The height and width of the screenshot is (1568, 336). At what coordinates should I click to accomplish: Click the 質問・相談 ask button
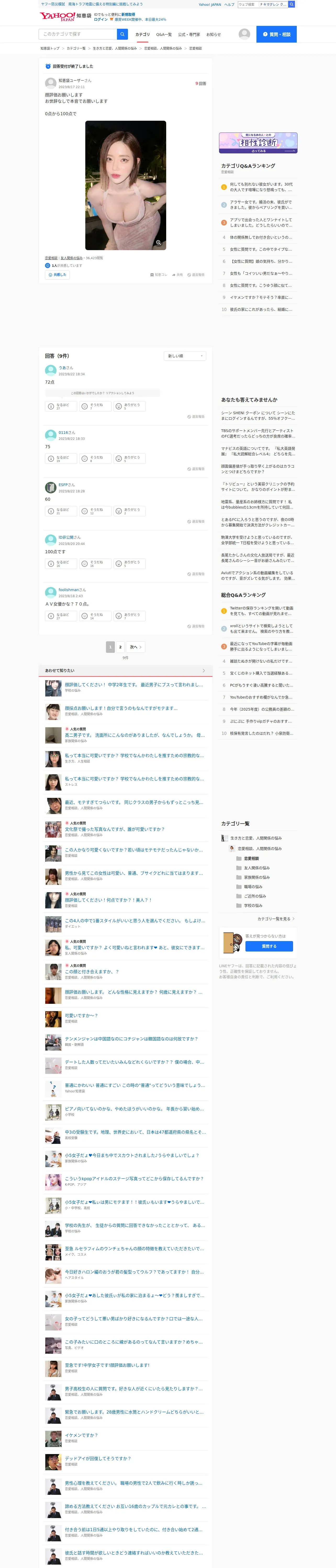click(x=276, y=34)
